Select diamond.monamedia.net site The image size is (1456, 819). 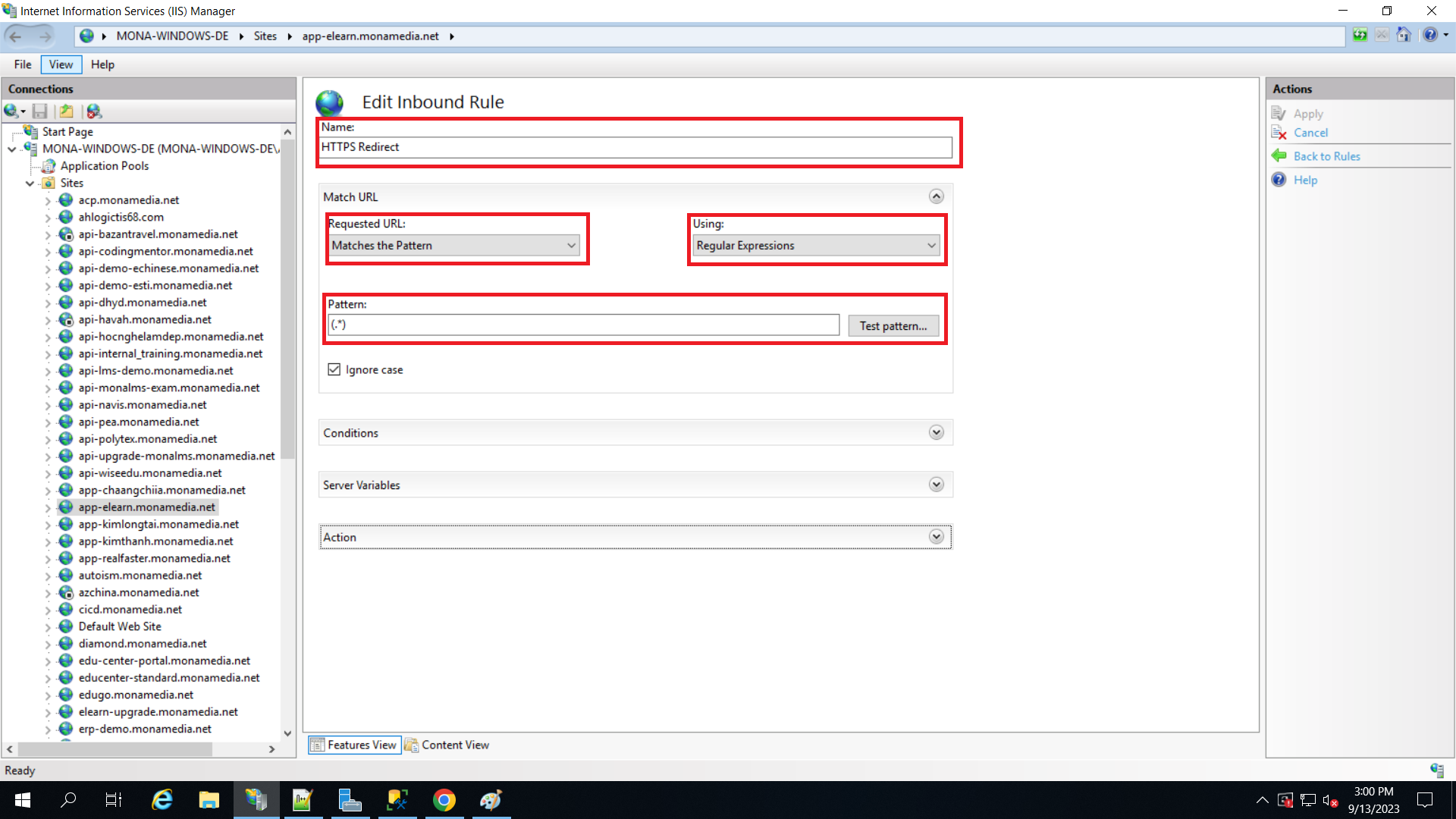tap(143, 644)
